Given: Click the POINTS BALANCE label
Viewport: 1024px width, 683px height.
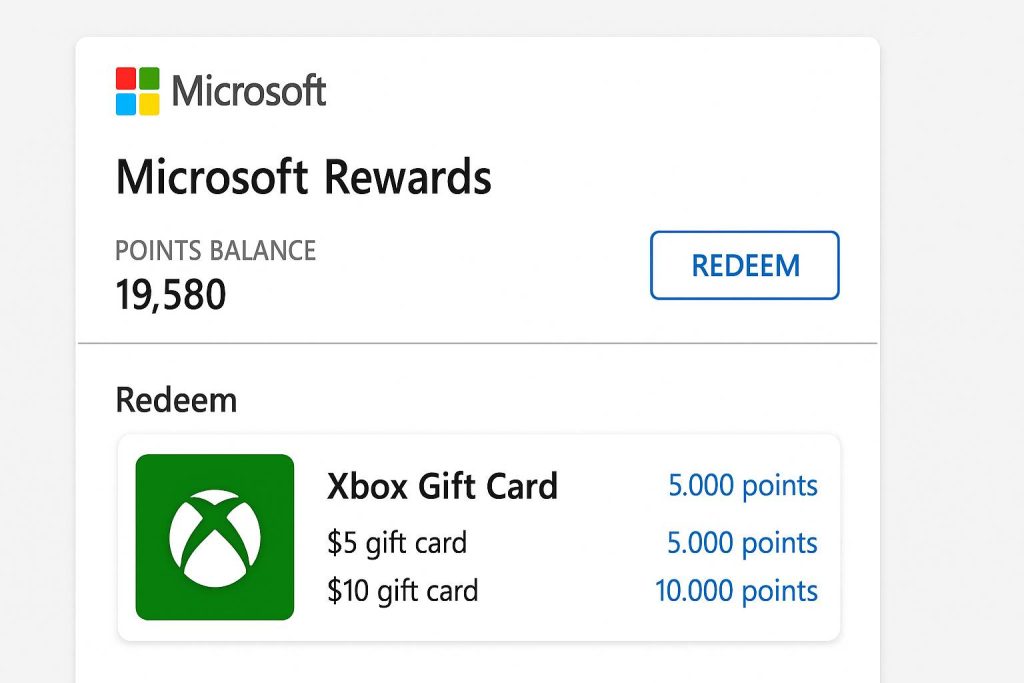Looking at the screenshot, I should [x=215, y=250].
